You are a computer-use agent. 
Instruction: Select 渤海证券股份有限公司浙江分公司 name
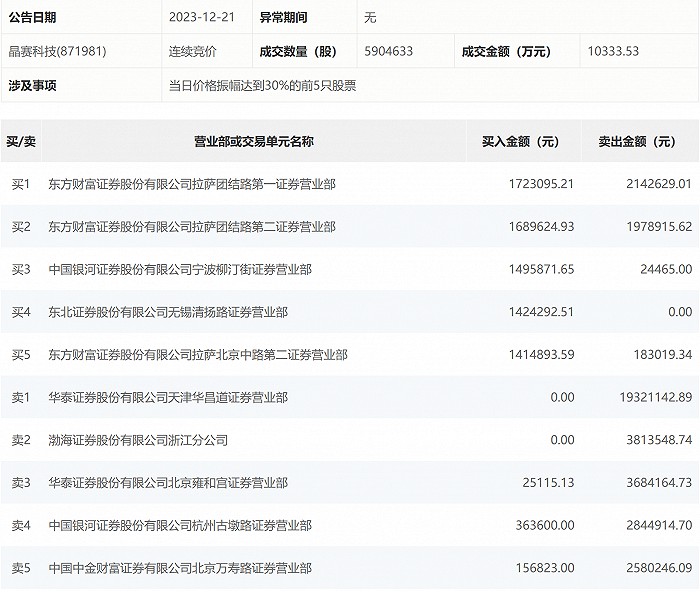pos(138,440)
